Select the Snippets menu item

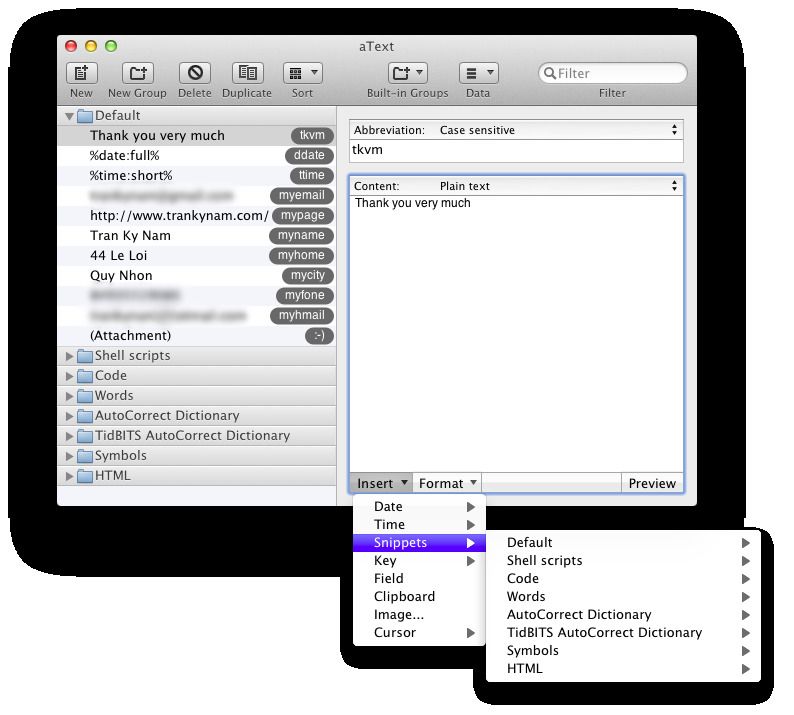419,543
